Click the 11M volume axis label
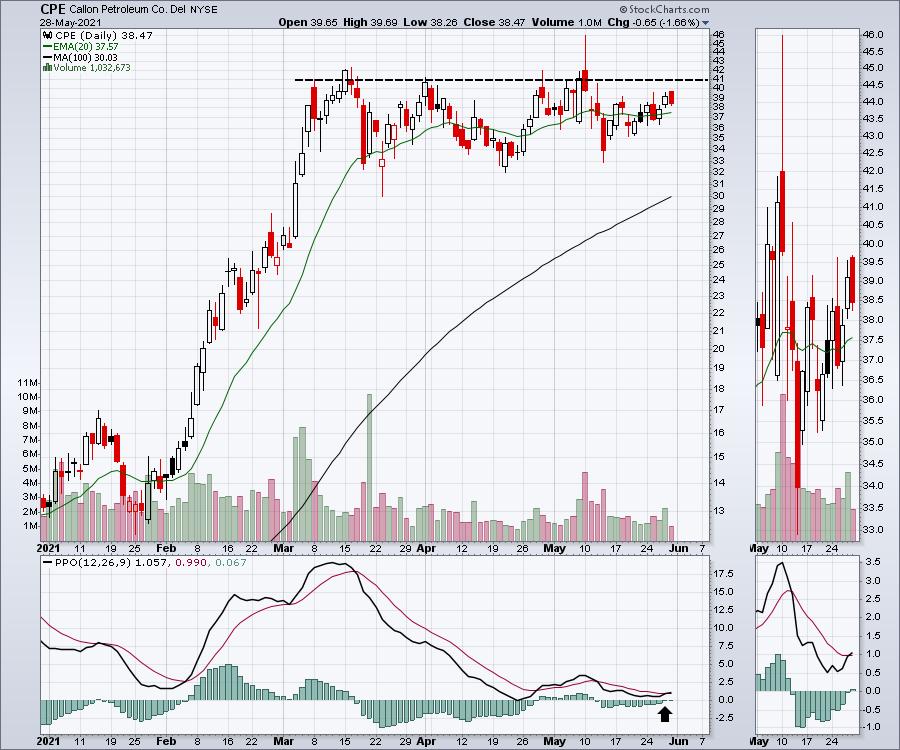 click(x=28, y=383)
